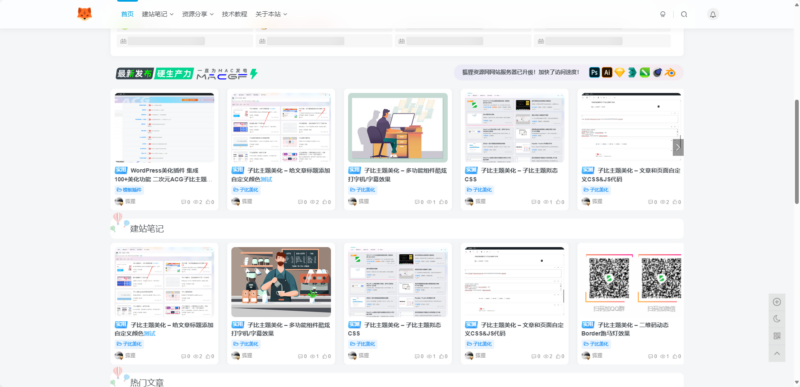Screen dimensions: 800x387
Task: Open the barista illustration thumbnail
Action: point(281,282)
